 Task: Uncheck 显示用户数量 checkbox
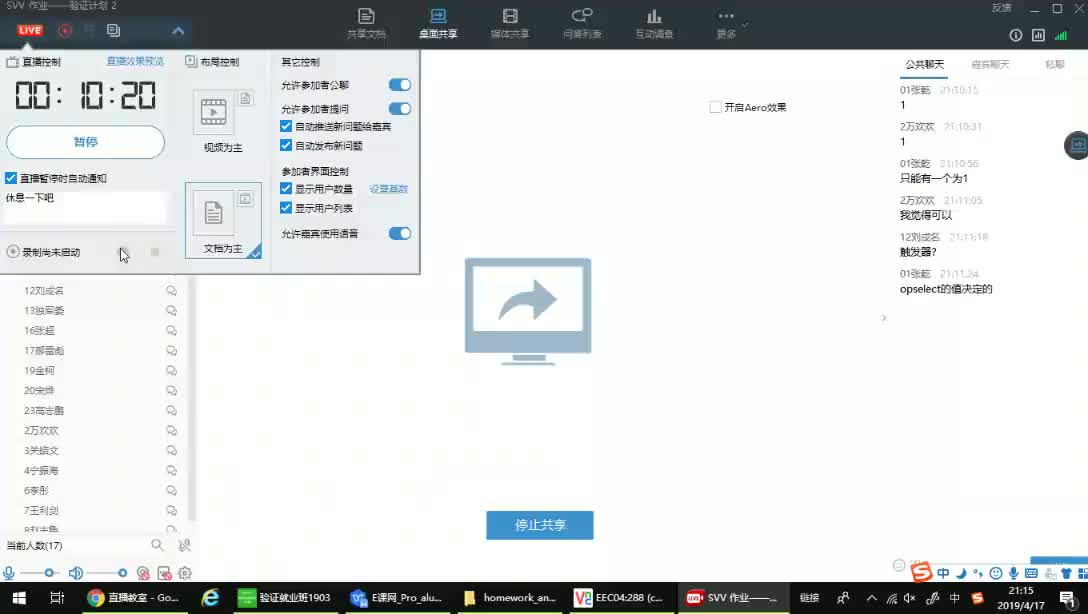[x=286, y=188]
